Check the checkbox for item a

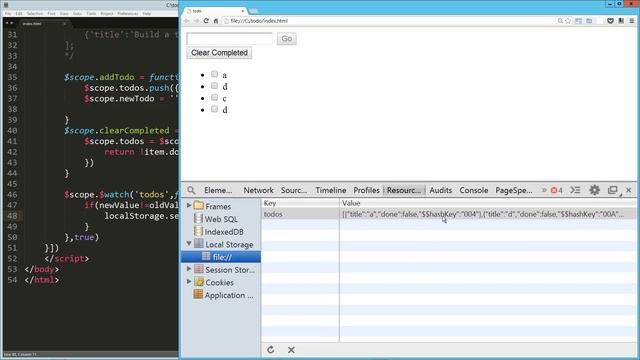pos(215,74)
